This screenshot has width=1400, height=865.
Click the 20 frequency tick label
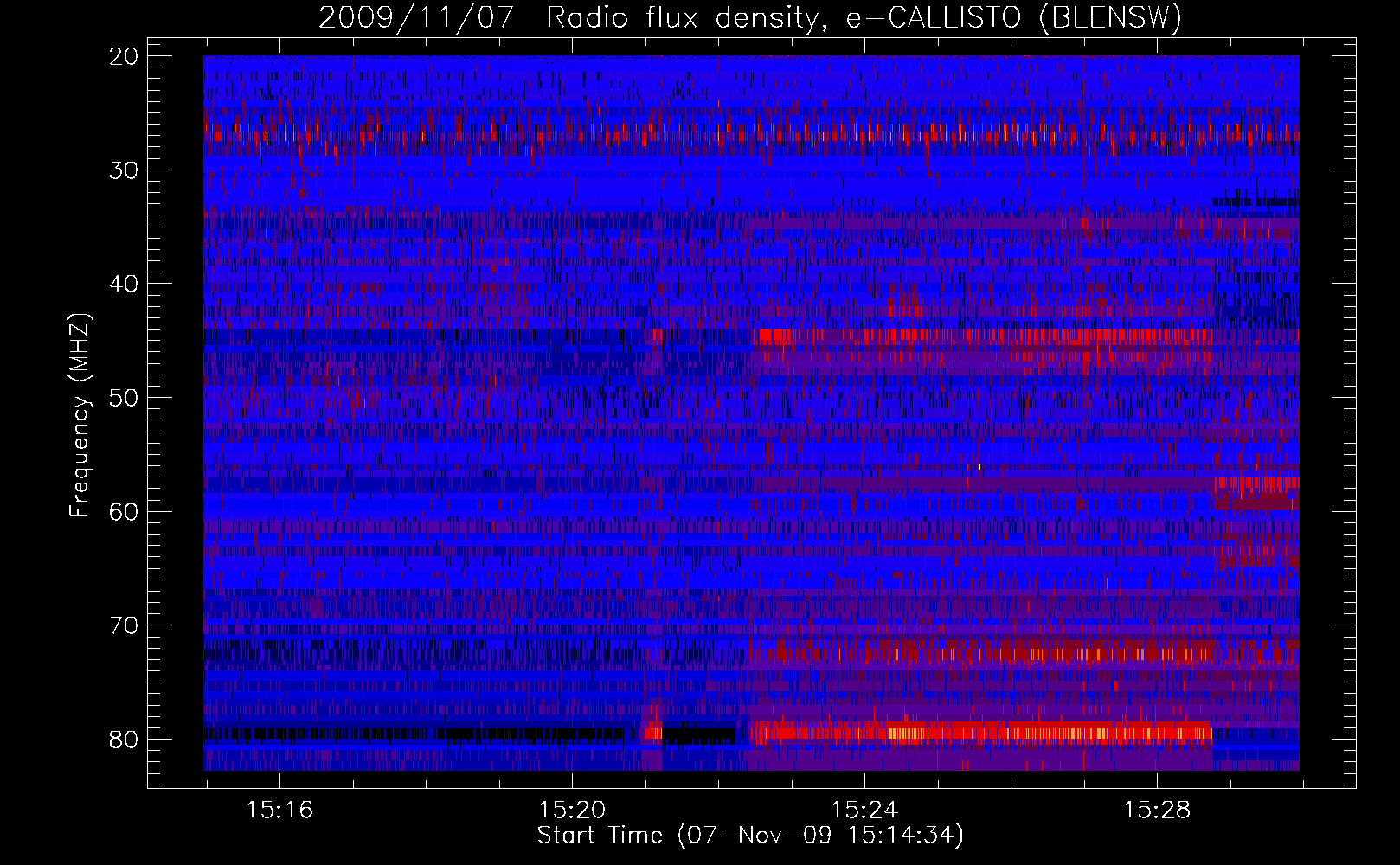pyautogui.click(x=125, y=57)
